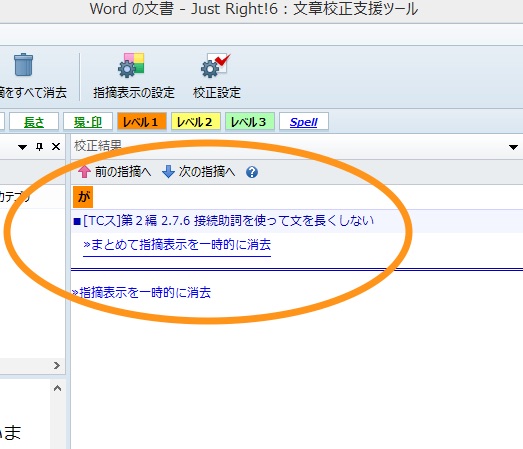Toggle the レベル2 yellow filter
This screenshot has height=449, width=523.
pos(195,122)
